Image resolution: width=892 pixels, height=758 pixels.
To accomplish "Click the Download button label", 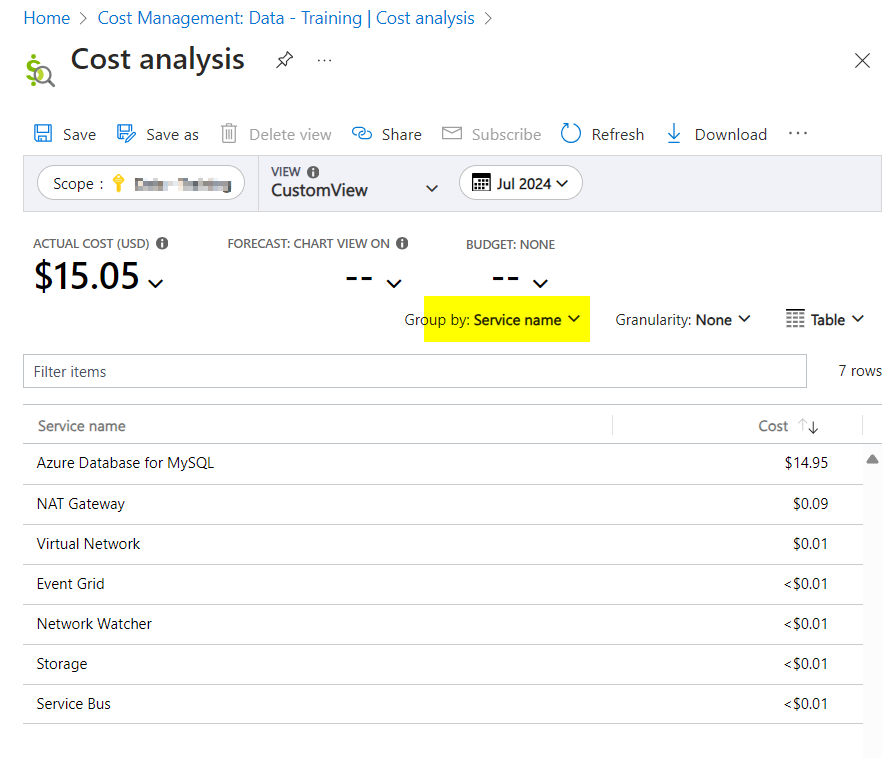I will click(730, 134).
